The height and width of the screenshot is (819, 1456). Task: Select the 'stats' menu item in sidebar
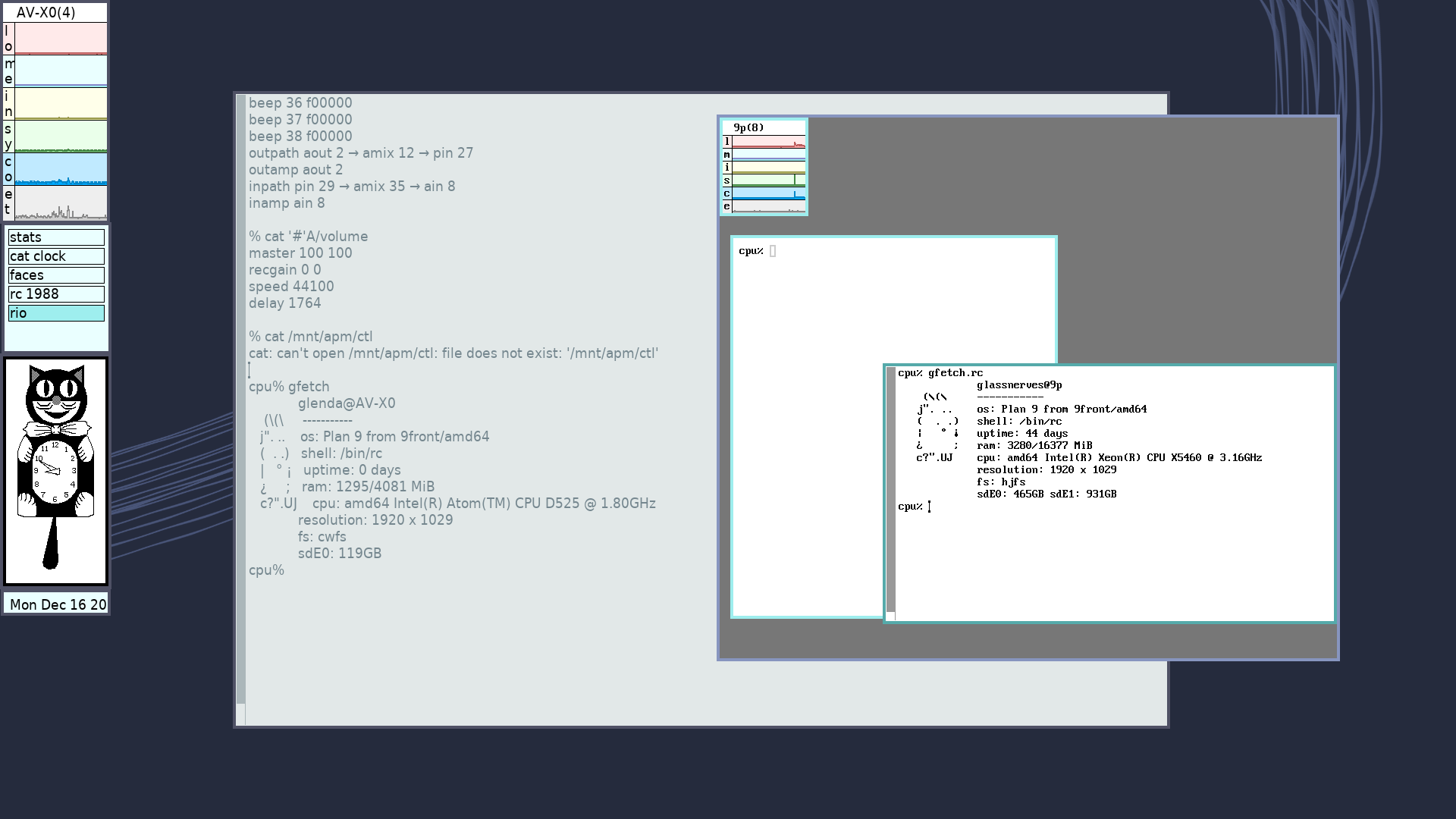(55, 237)
